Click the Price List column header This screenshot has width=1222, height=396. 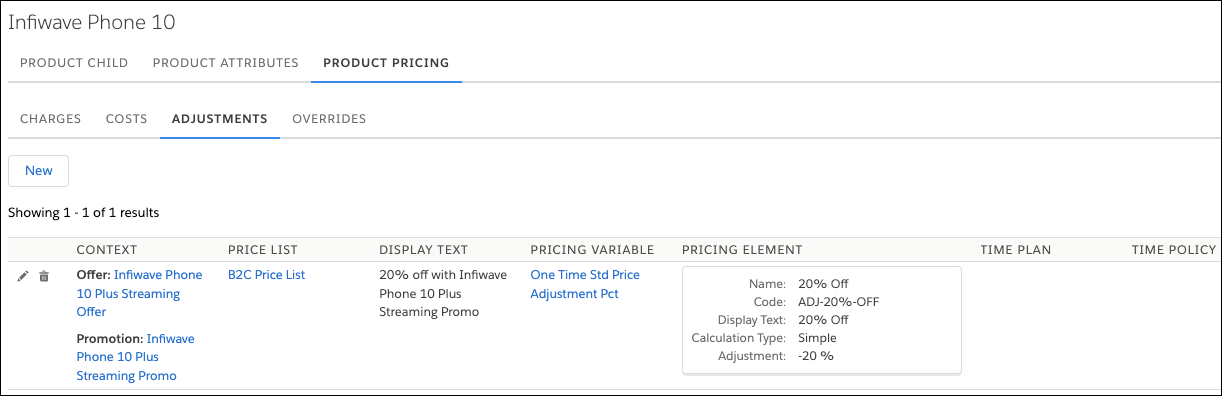pyautogui.click(x=263, y=250)
